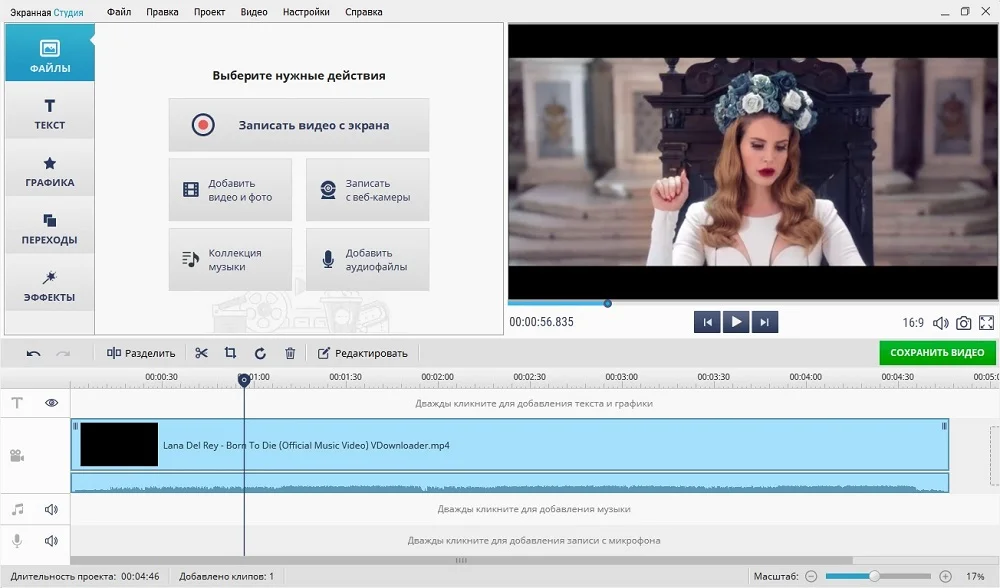The height and width of the screenshot is (588, 1000).
Task: Open the Файл menu
Action: (x=118, y=12)
